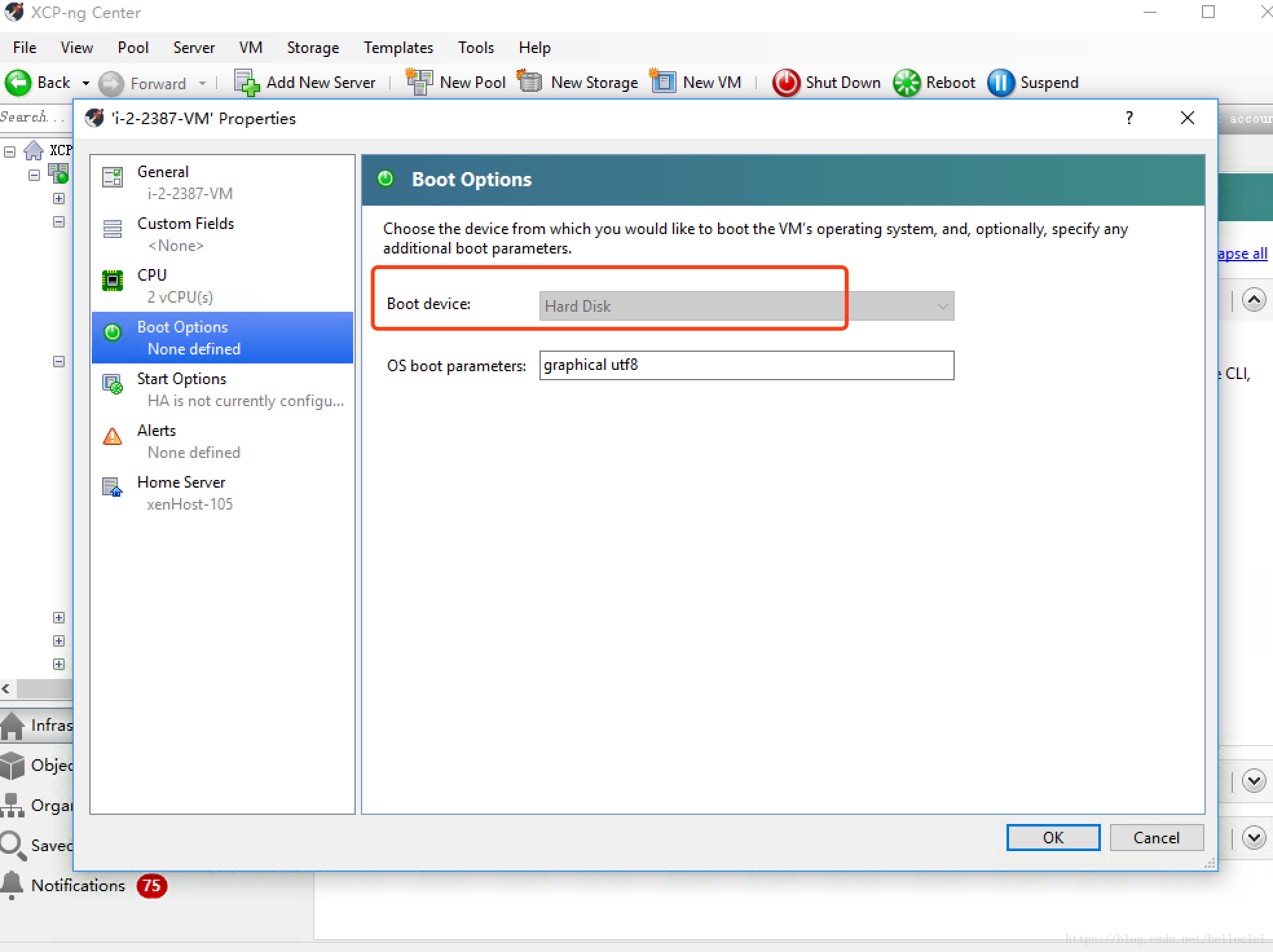Click the dialog help question mark
The image size is (1273, 952).
click(1129, 118)
